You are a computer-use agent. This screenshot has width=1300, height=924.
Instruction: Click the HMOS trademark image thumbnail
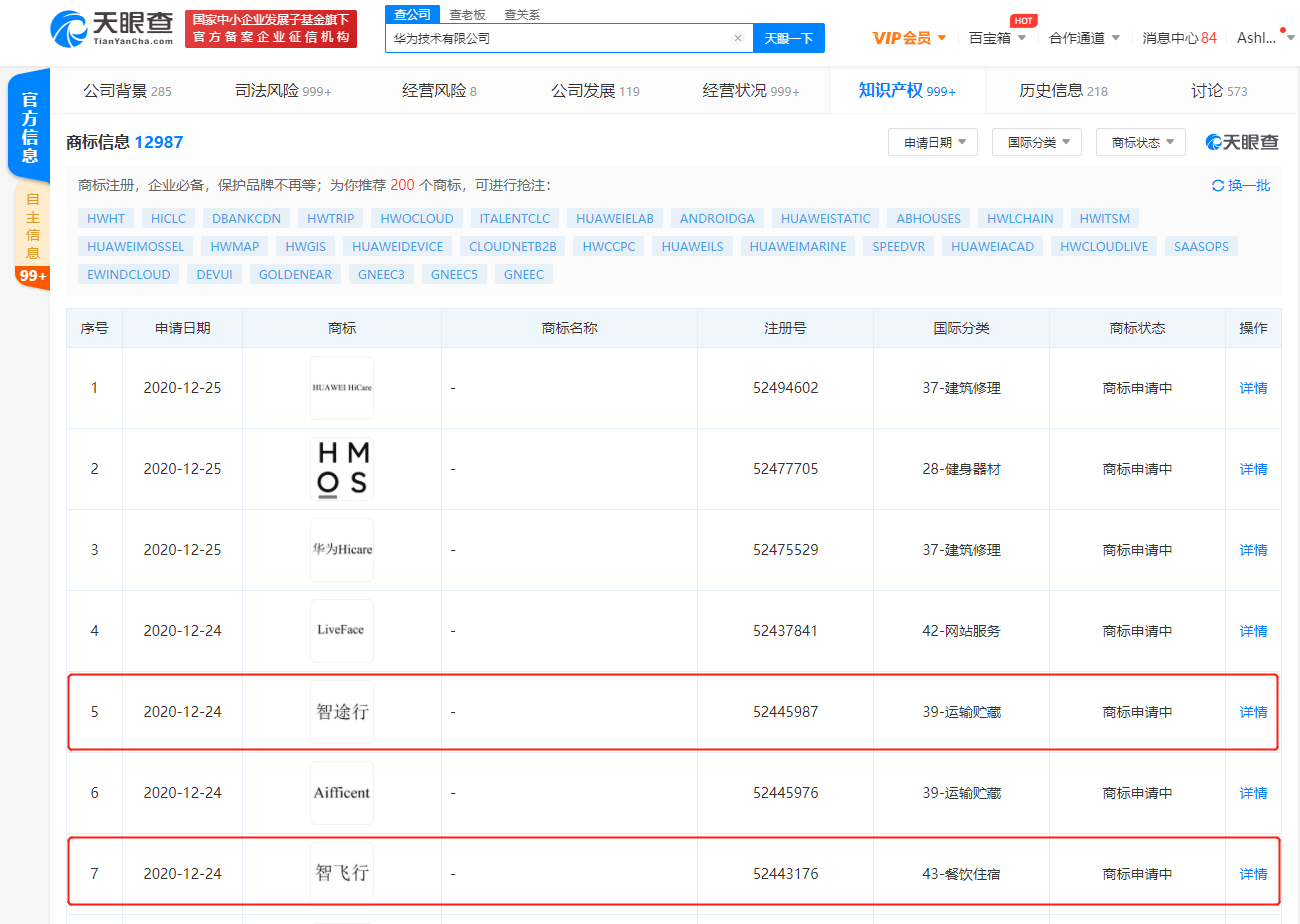tap(341, 468)
